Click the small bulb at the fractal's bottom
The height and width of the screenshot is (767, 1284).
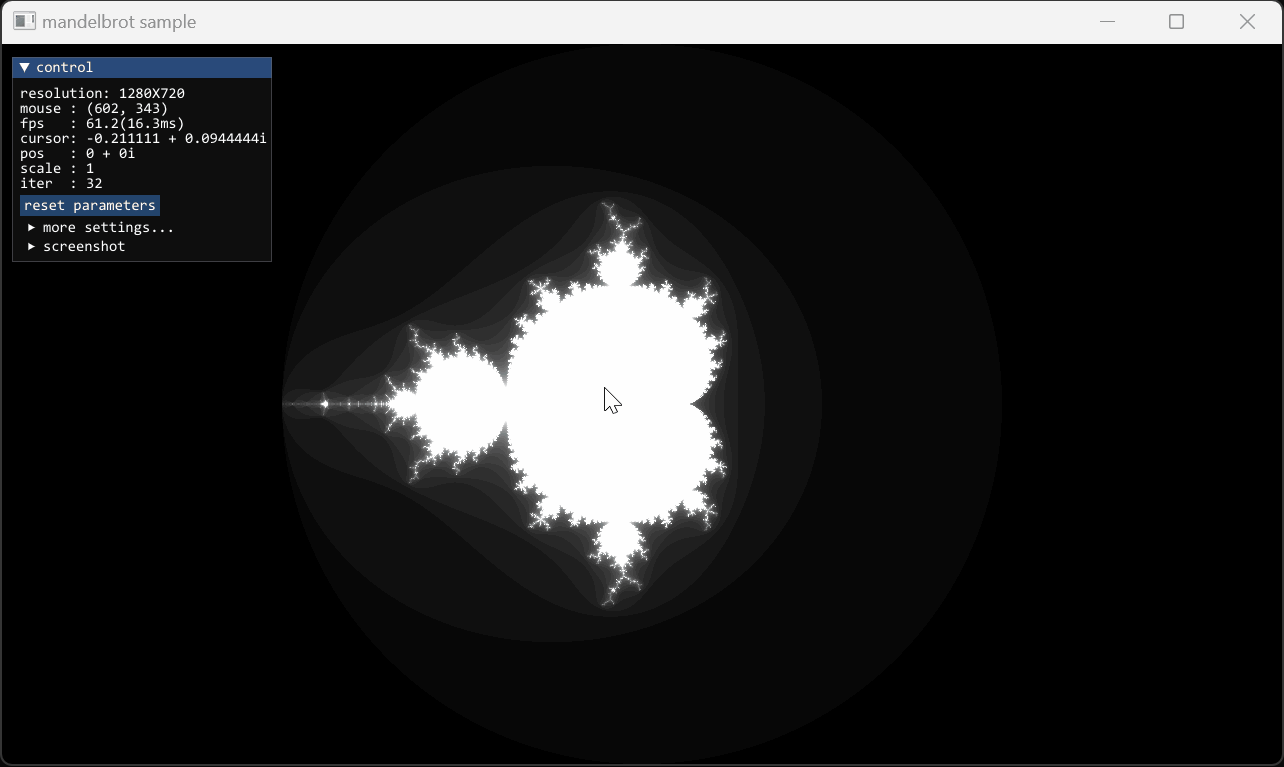tap(617, 544)
